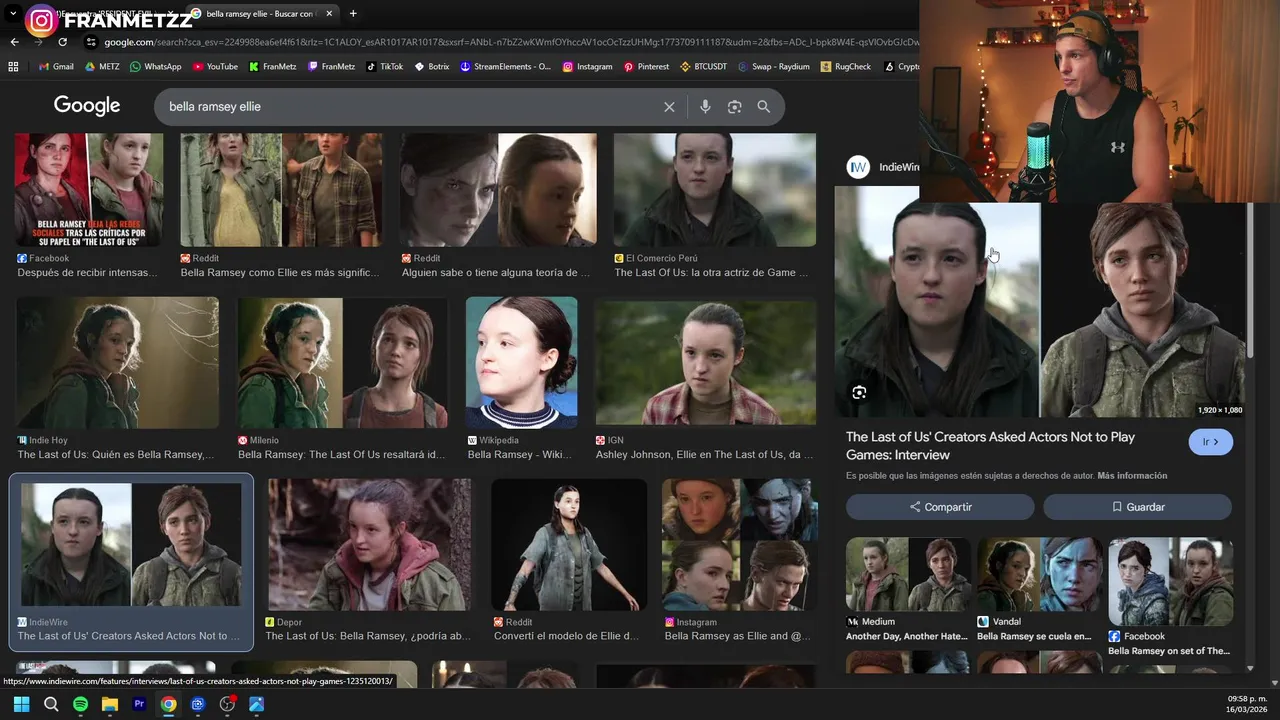
Task: Open Spotify from the taskbar
Action: [x=80, y=704]
